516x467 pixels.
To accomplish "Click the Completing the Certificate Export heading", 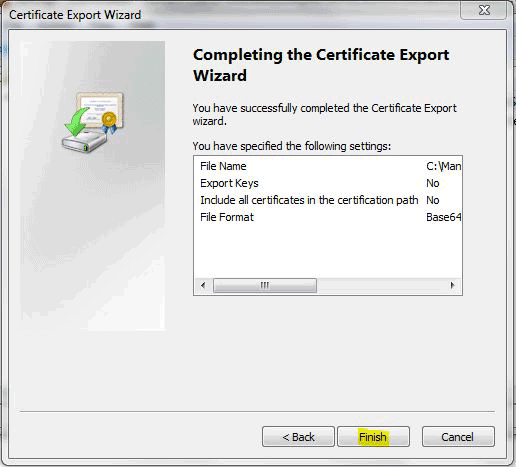I will coord(321,65).
